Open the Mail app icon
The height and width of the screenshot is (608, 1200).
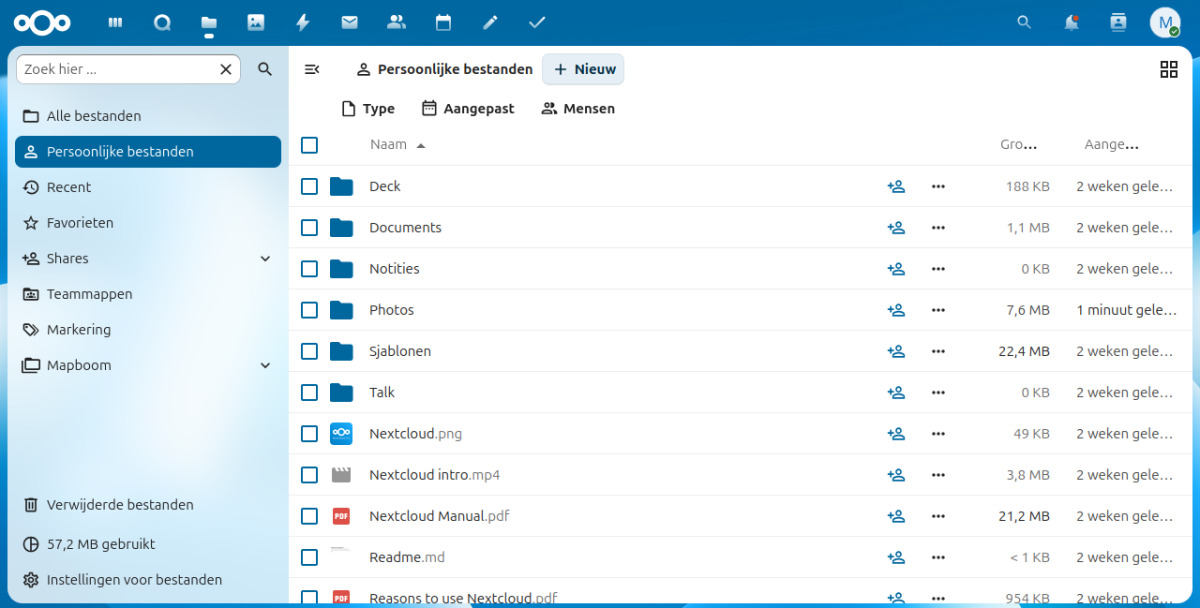point(349,22)
